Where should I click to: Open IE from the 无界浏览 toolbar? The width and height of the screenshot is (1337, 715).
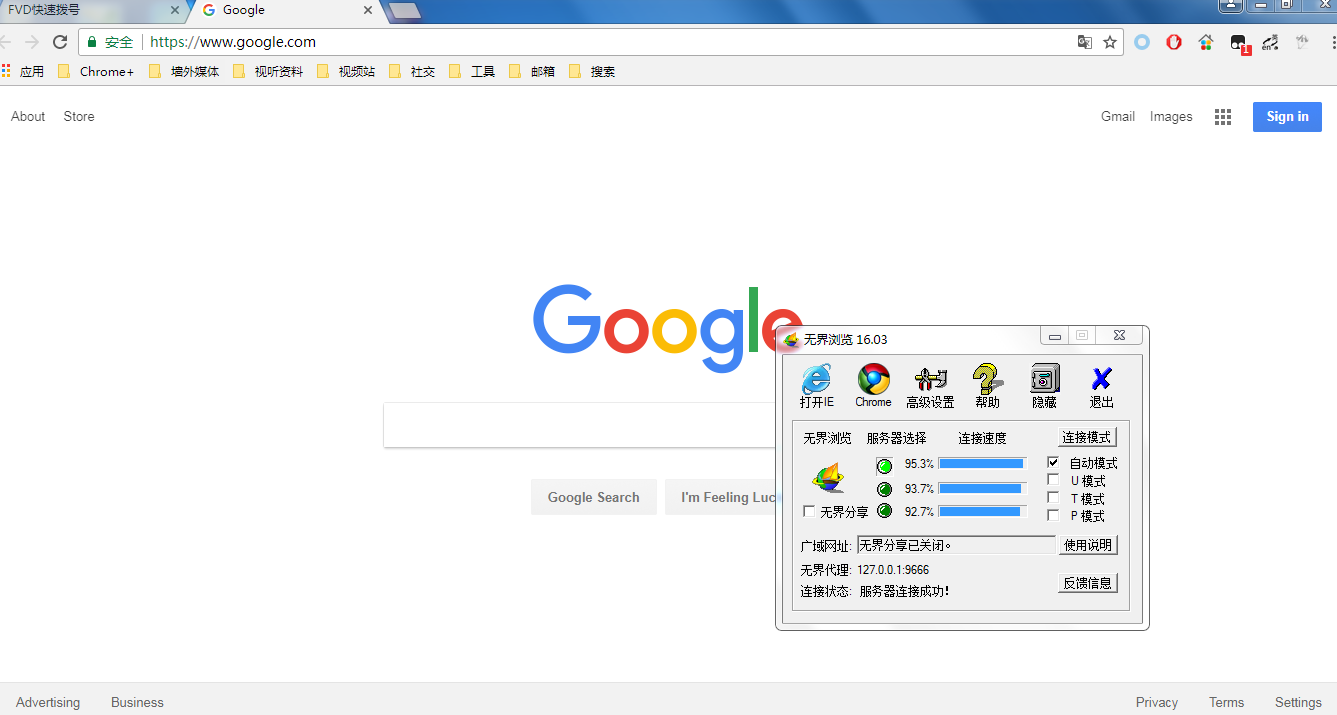click(817, 386)
